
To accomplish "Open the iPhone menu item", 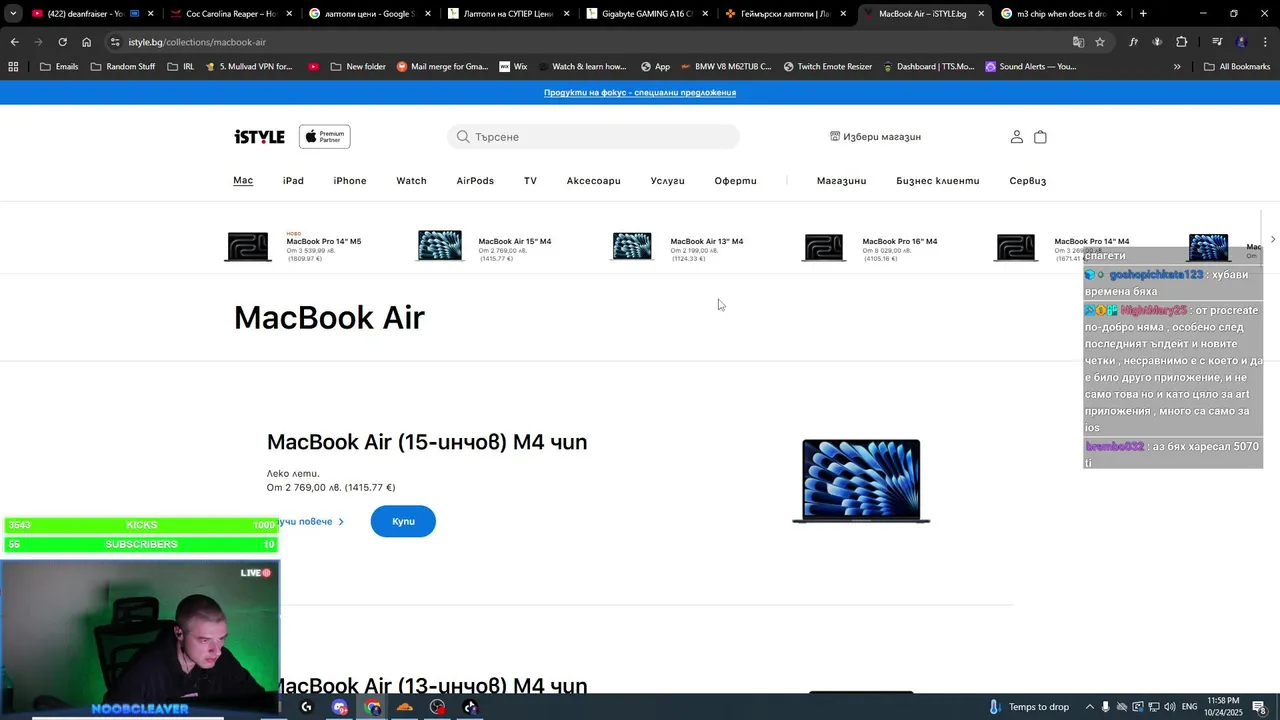I will 350,181.
